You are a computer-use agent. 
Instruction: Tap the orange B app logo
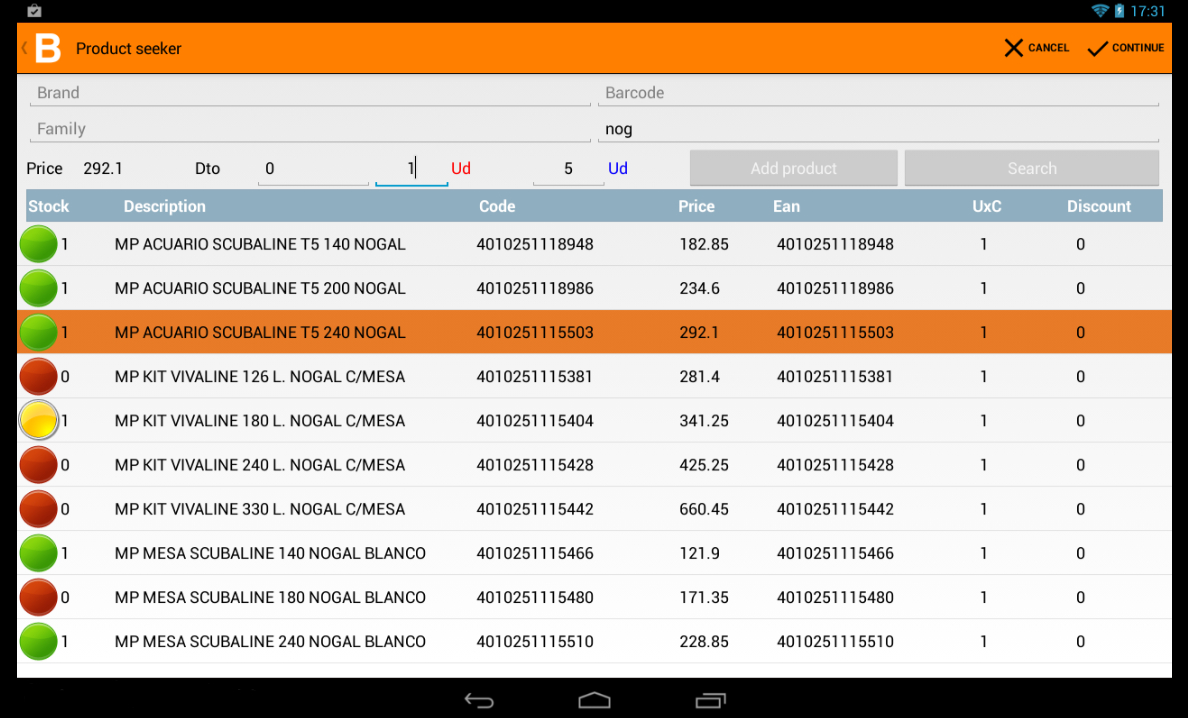point(48,48)
